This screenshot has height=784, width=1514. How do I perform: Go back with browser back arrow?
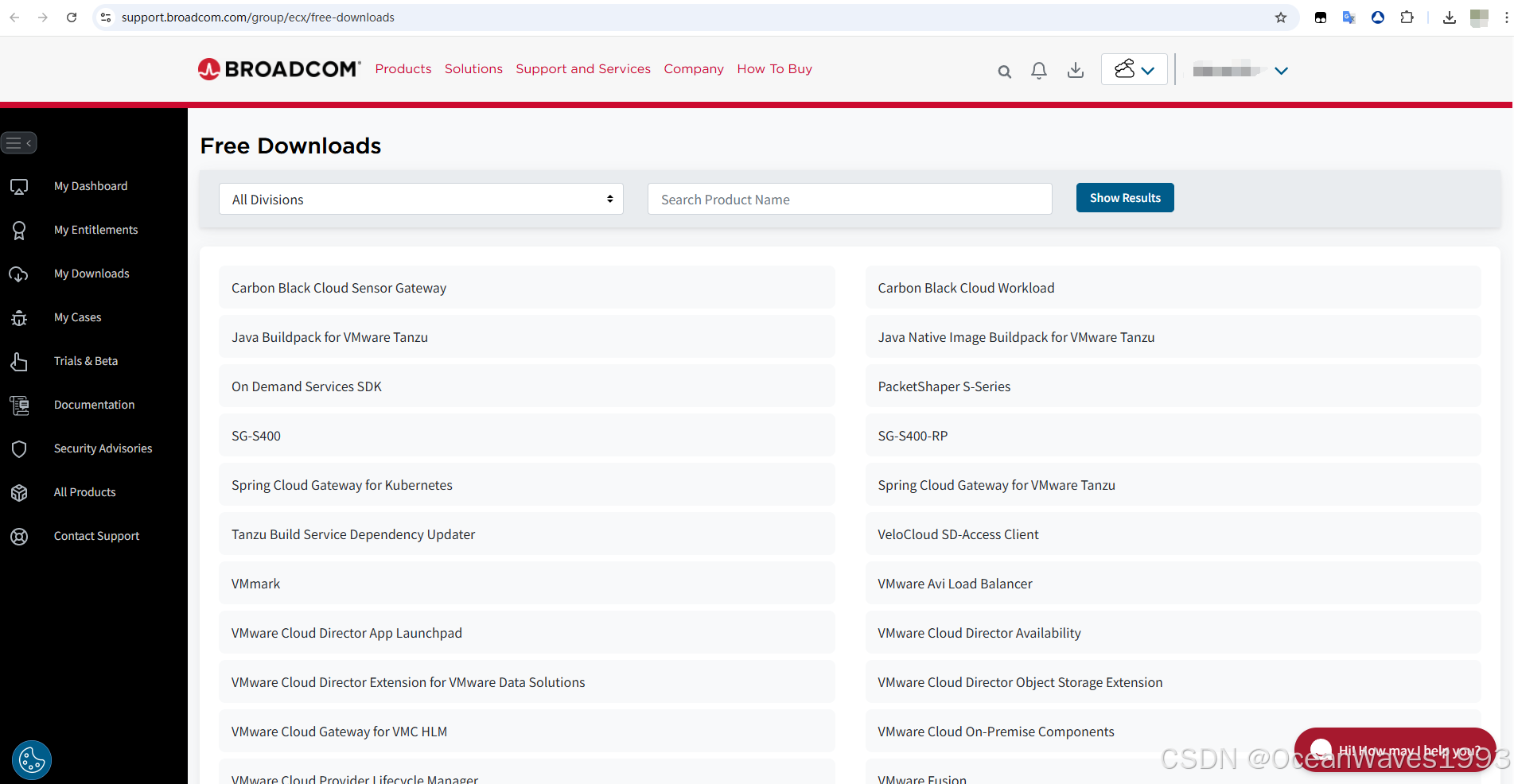click(x=14, y=17)
